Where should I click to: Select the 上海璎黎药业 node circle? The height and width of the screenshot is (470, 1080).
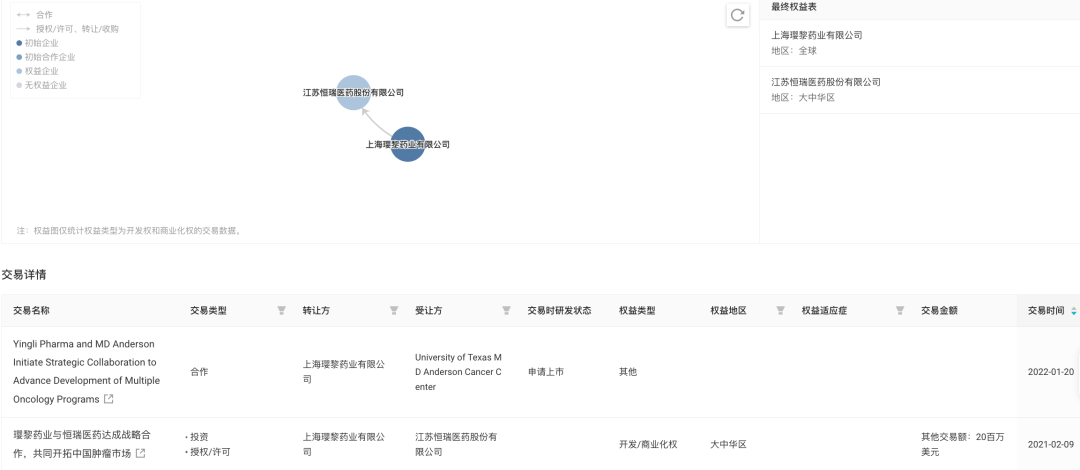pyautogui.click(x=408, y=144)
